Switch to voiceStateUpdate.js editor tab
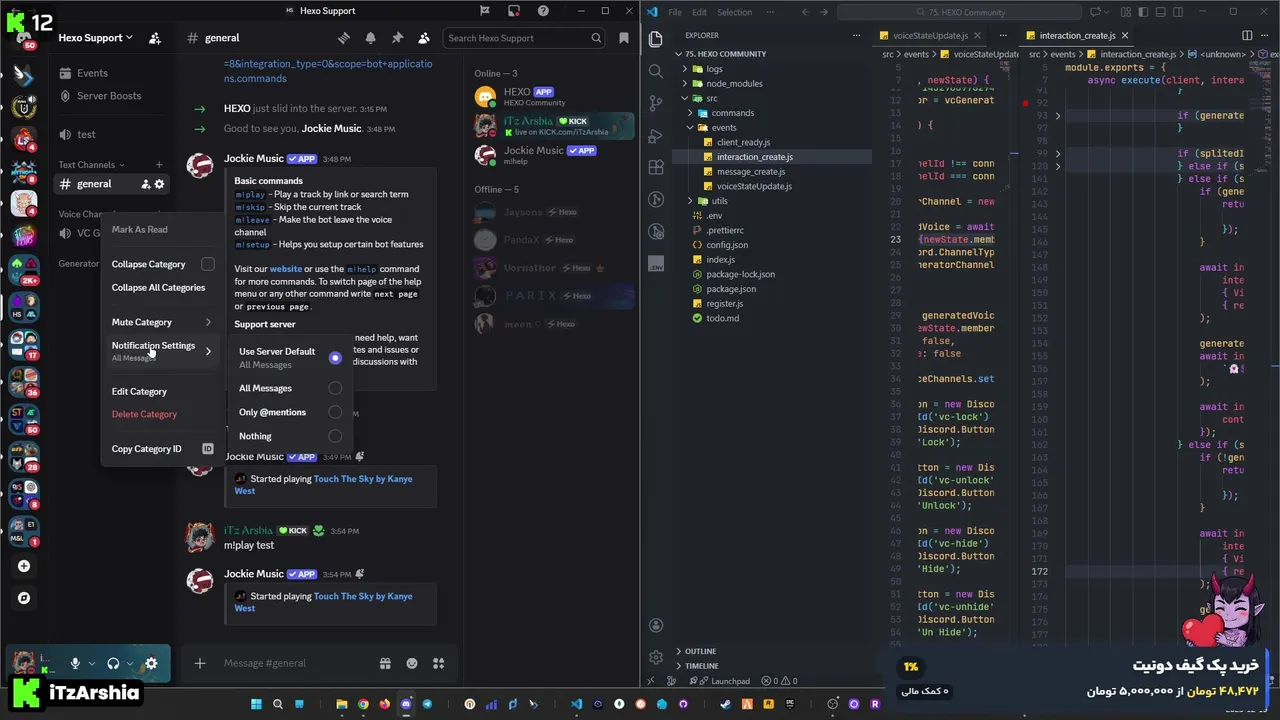1280x720 pixels. point(930,35)
